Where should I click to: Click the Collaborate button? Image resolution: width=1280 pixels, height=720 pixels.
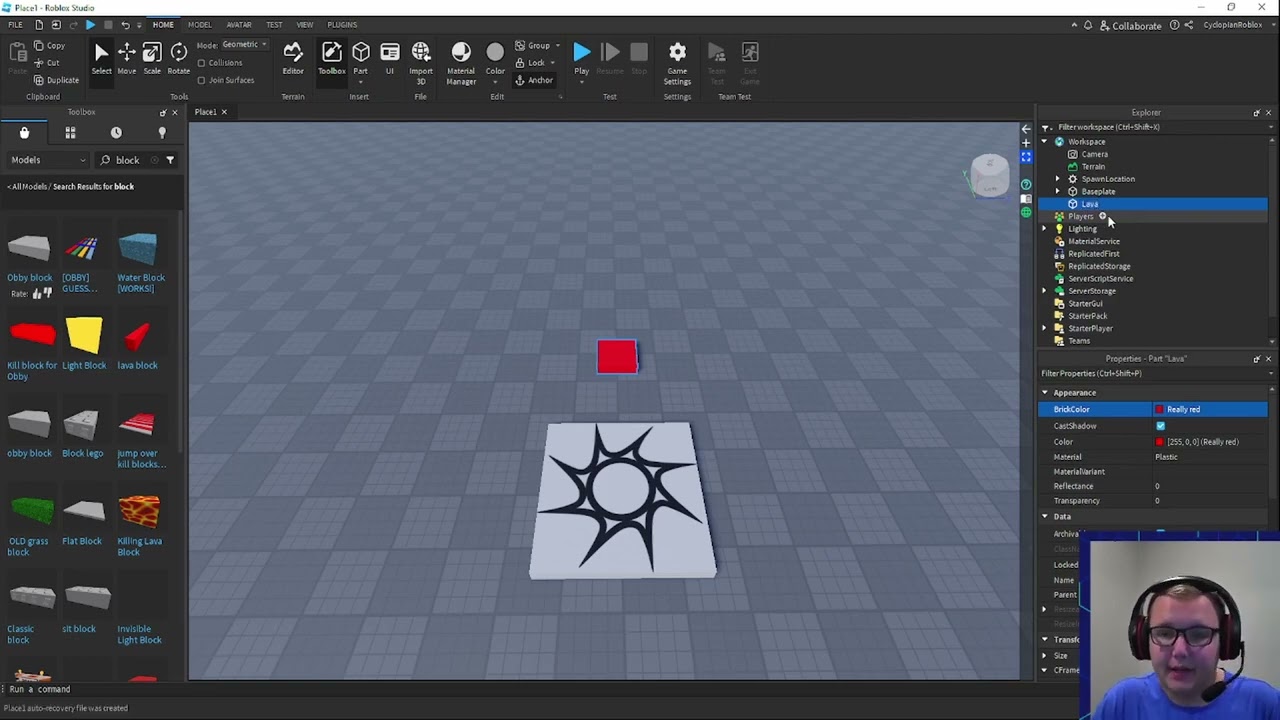(1129, 25)
